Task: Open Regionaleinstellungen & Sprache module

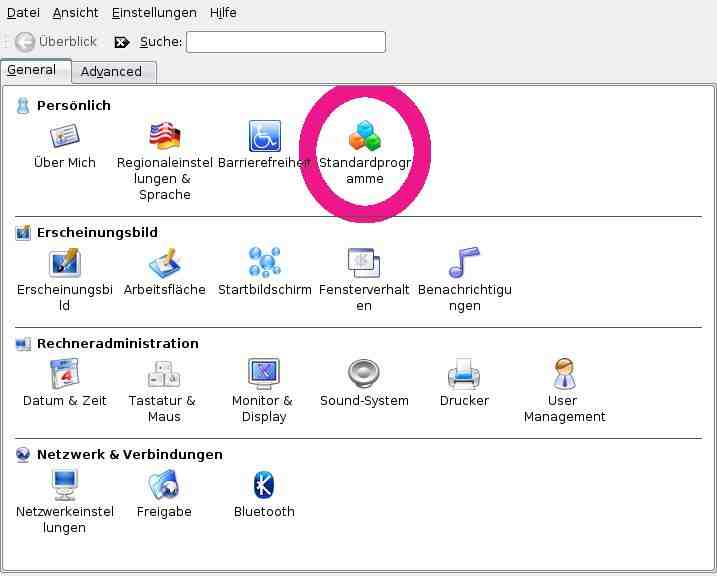Action: click(x=164, y=136)
